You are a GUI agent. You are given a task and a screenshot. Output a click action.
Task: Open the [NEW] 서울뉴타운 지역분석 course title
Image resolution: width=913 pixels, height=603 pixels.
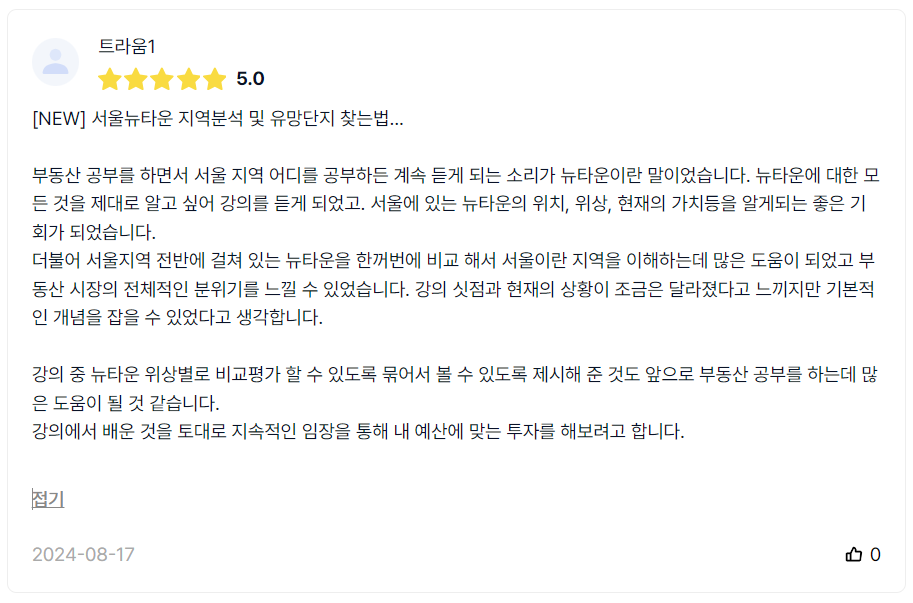(218, 119)
